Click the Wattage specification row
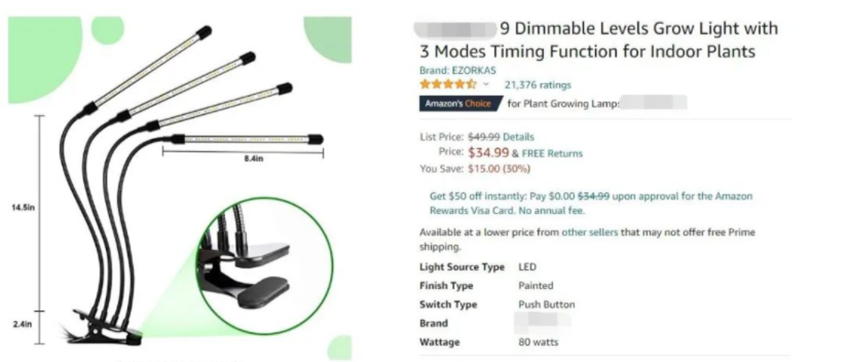Viewport: 847px width, 362px height. click(489, 342)
